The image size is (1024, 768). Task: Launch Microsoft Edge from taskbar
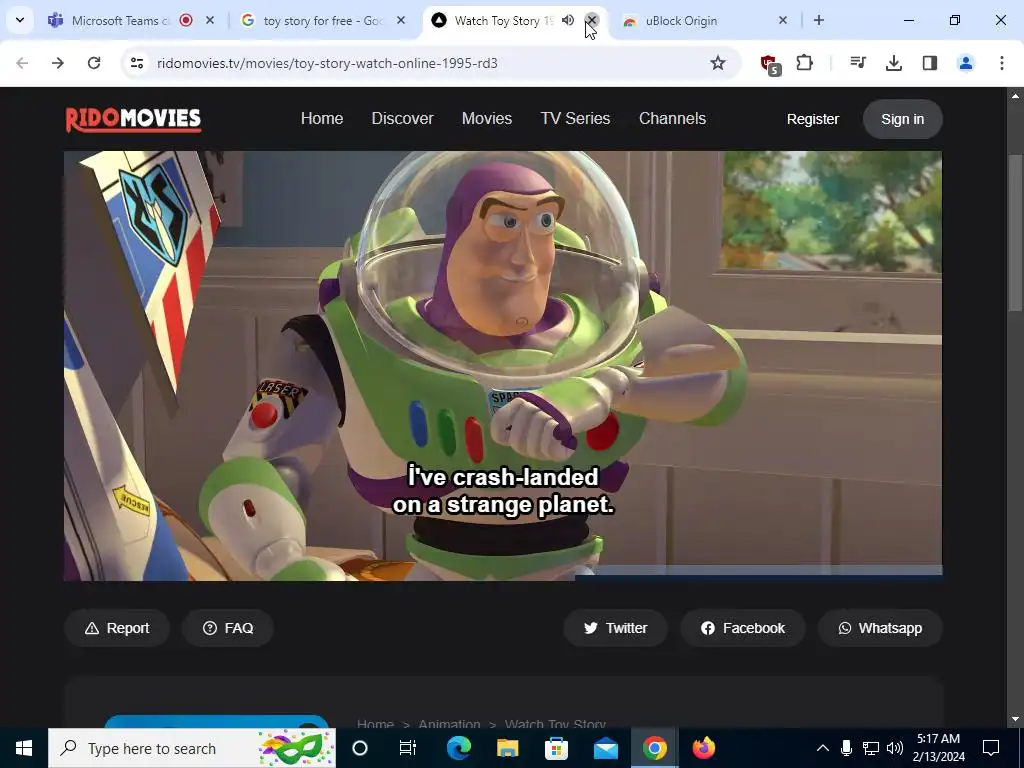[459, 748]
